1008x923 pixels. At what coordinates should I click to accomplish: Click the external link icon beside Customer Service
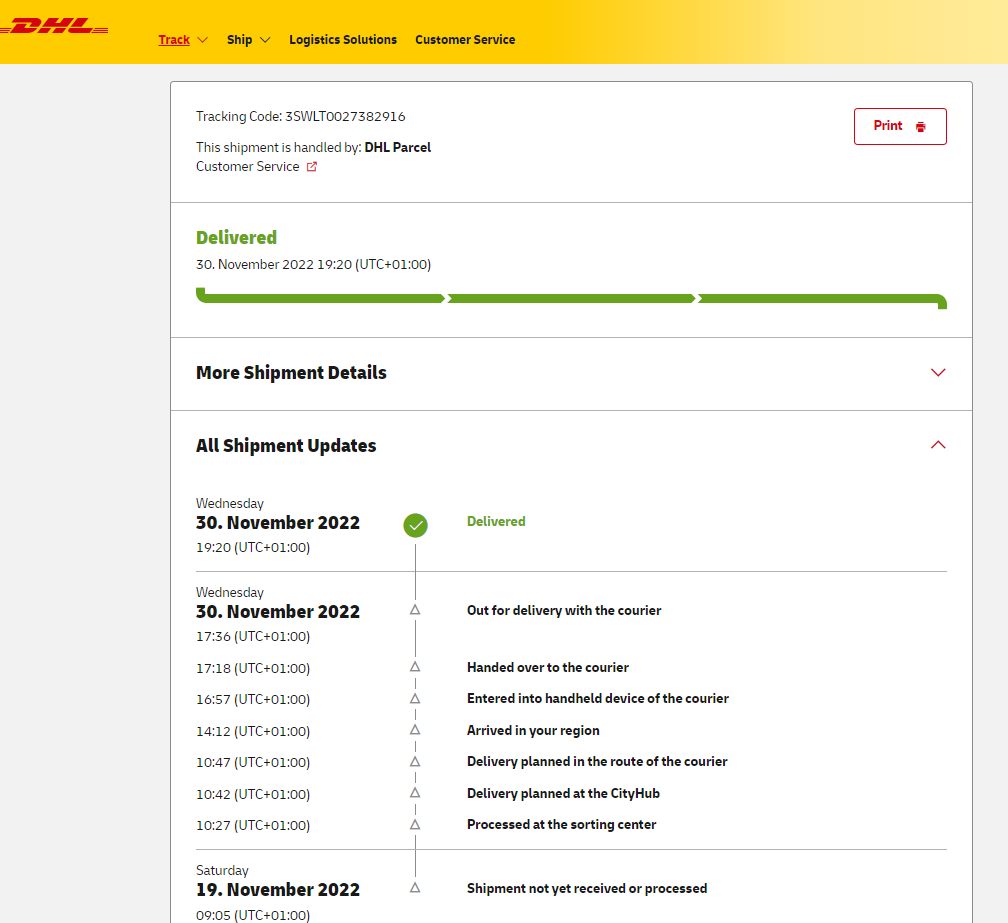coord(312,167)
